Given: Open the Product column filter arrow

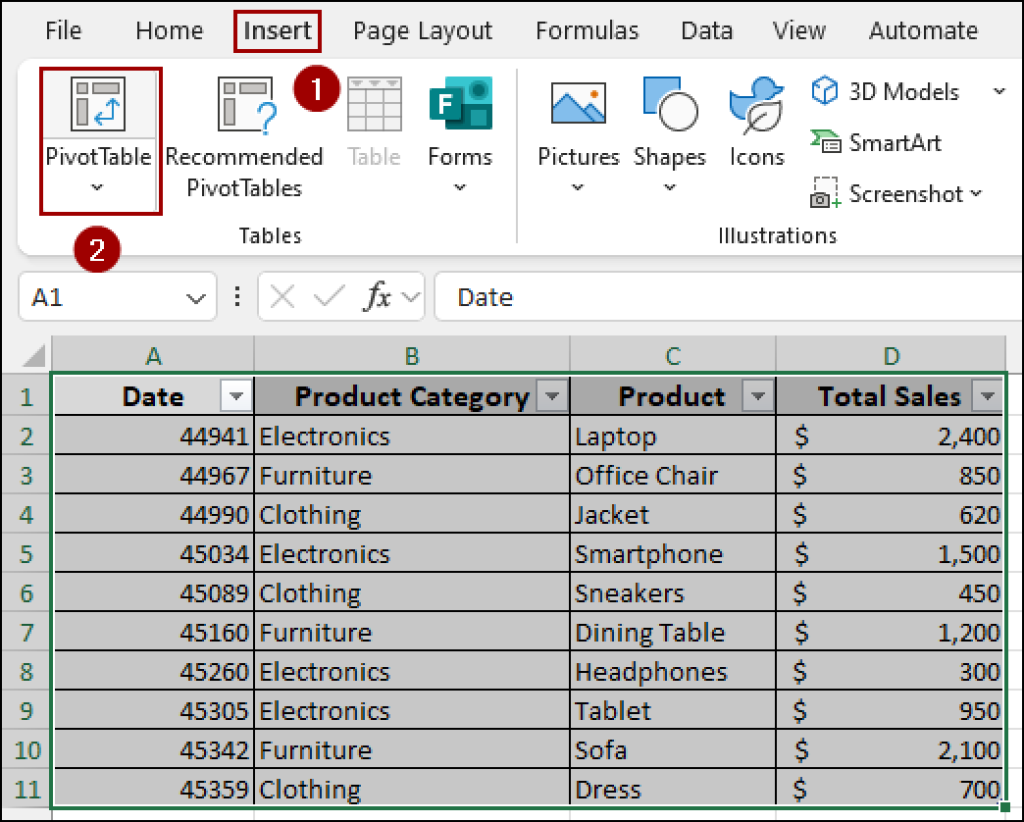Looking at the screenshot, I should (759, 396).
